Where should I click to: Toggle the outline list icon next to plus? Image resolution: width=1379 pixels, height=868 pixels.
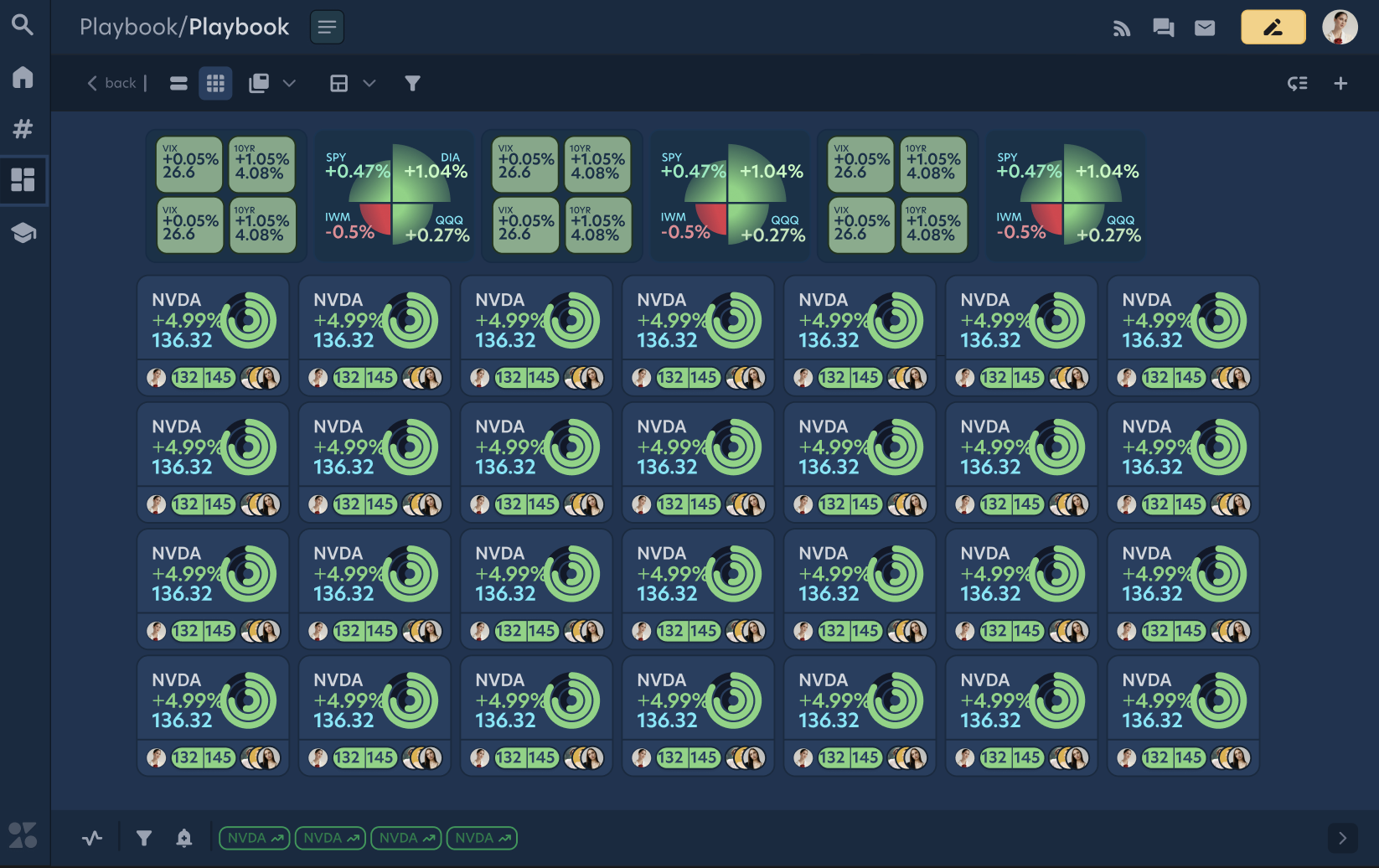1298,83
